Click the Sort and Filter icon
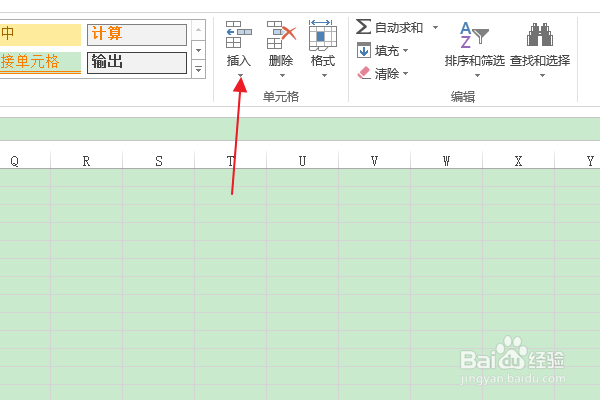This screenshot has width=600, height=400. 474,35
